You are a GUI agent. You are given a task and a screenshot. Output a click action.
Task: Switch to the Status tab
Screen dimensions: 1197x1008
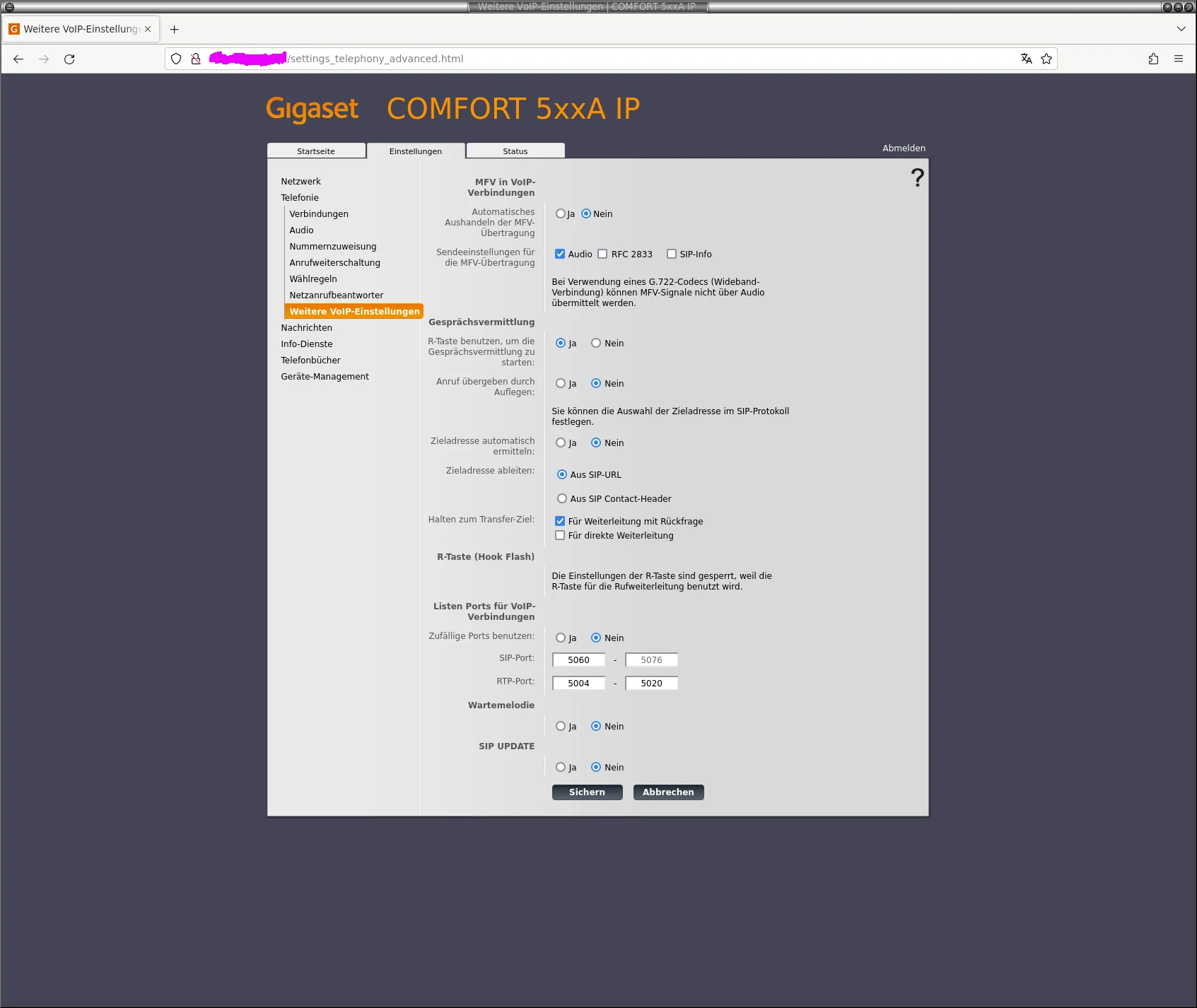coord(515,151)
